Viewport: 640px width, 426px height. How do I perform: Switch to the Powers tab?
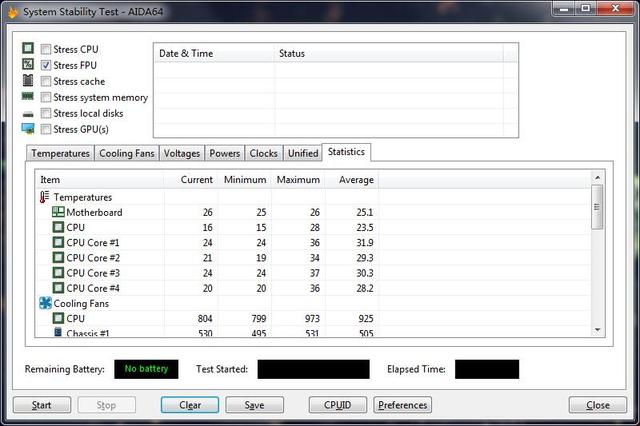tap(224, 153)
